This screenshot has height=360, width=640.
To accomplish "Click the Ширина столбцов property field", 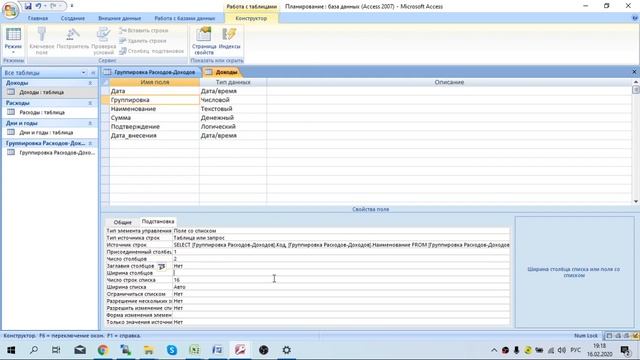I will pyautogui.click(x=341, y=273).
